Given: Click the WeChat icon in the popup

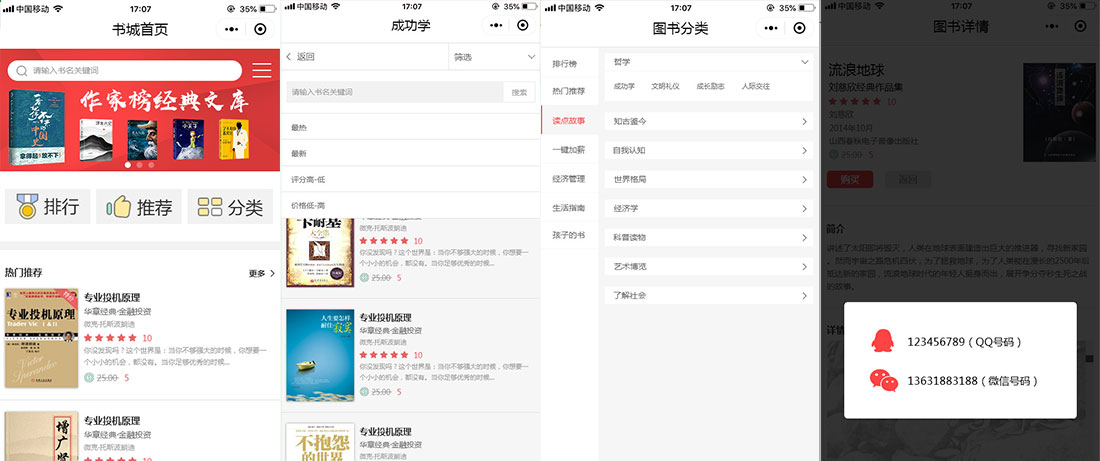Looking at the screenshot, I should [x=881, y=381].
